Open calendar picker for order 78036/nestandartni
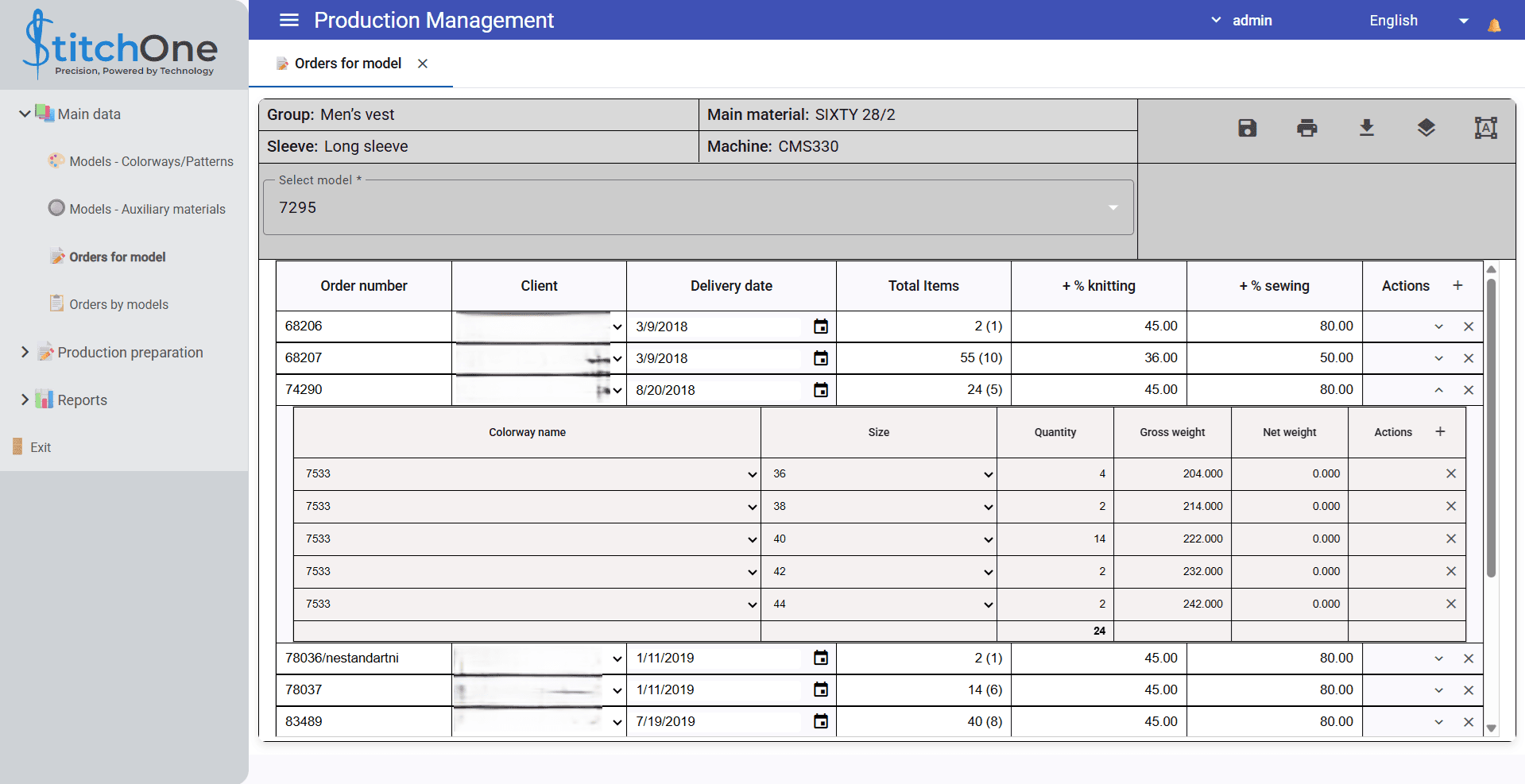1525x784 pixels. 821,658
